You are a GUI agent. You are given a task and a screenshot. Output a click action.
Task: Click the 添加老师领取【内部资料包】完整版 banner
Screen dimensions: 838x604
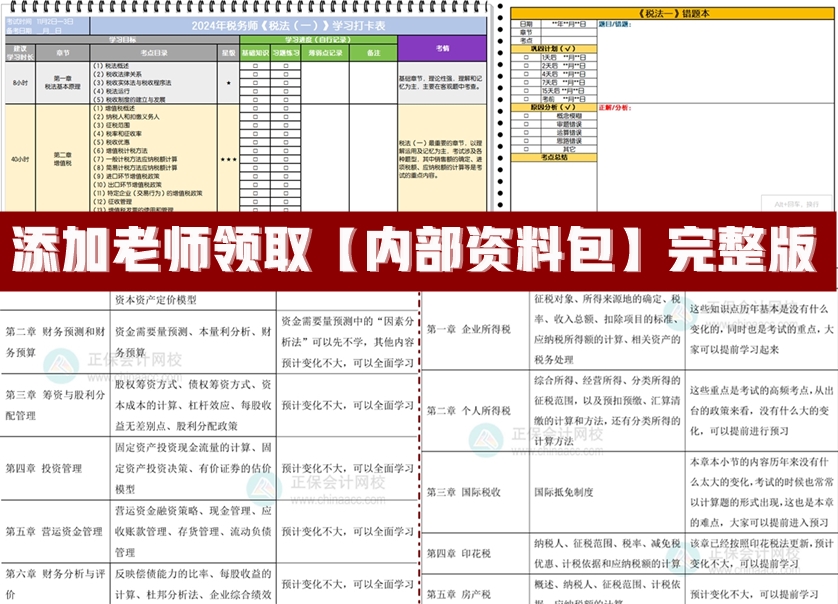point(418,251)
